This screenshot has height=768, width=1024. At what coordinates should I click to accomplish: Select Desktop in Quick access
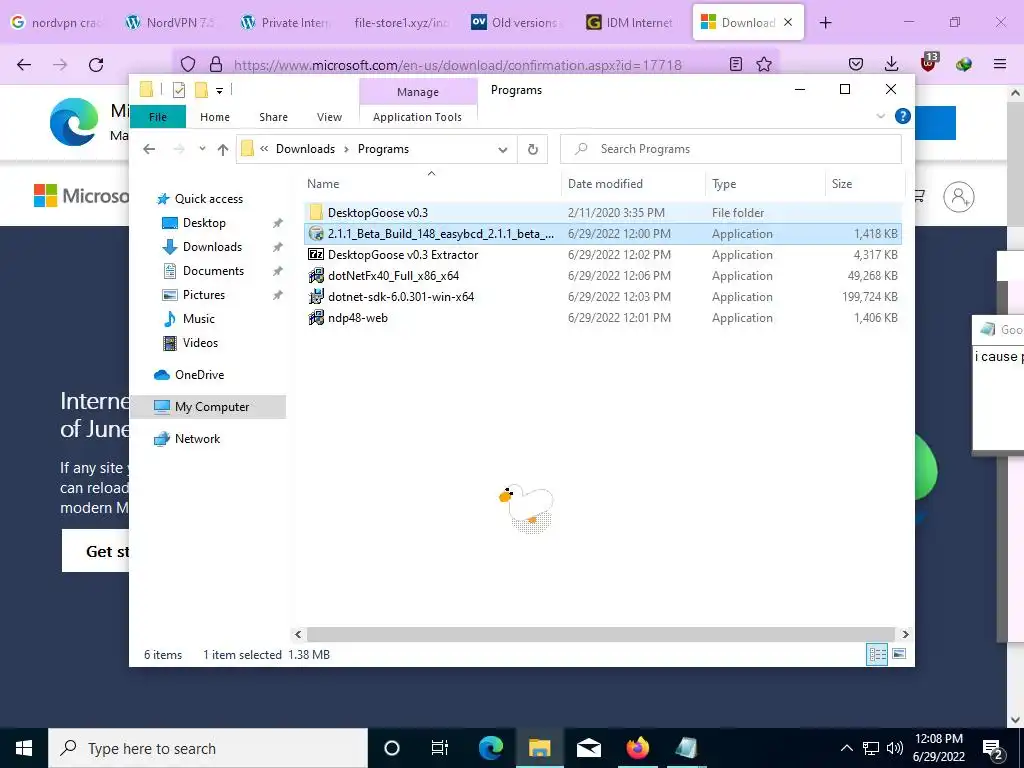tap(204, 223)
